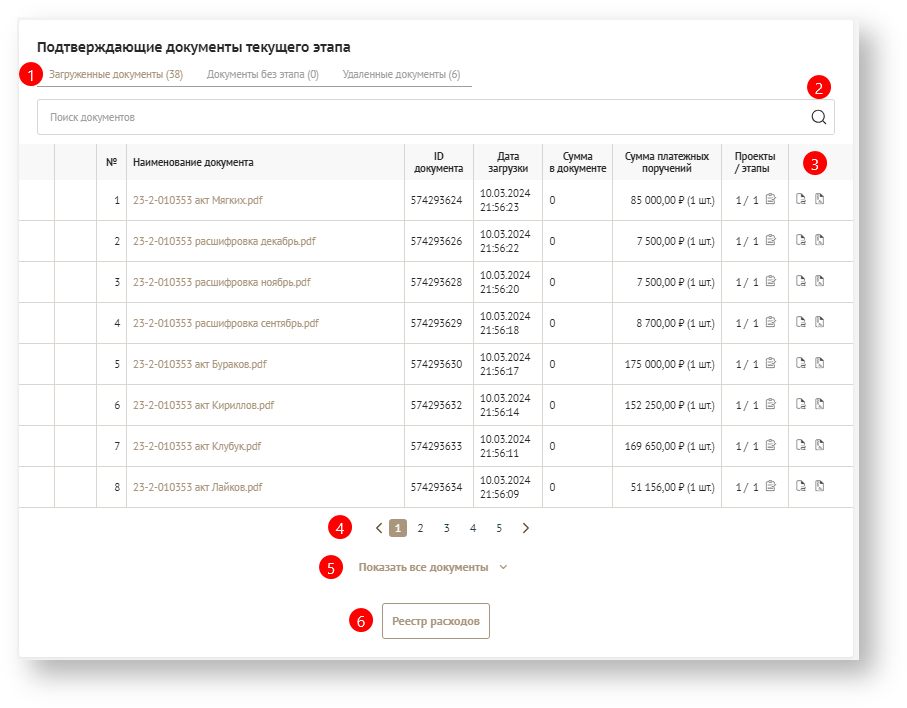Select the Загруженные документы tab
The height and width of the screenshot is (708, 907).
[115, 75]
